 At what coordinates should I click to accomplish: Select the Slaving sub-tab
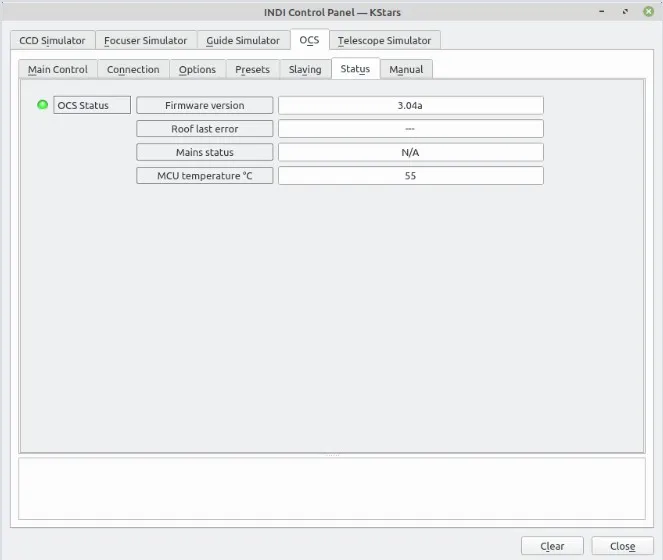coord(305,69)
